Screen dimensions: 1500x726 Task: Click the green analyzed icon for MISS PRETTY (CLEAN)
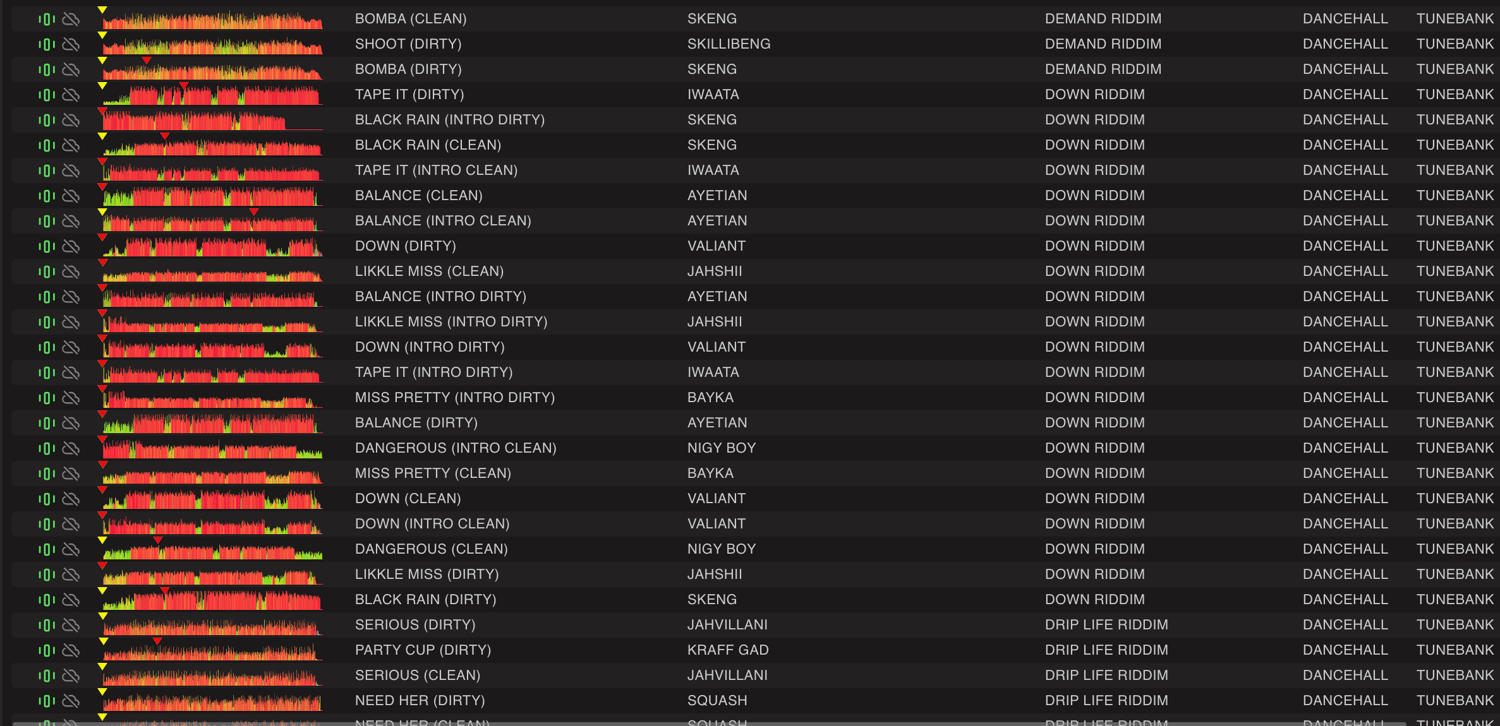[46, 473]
